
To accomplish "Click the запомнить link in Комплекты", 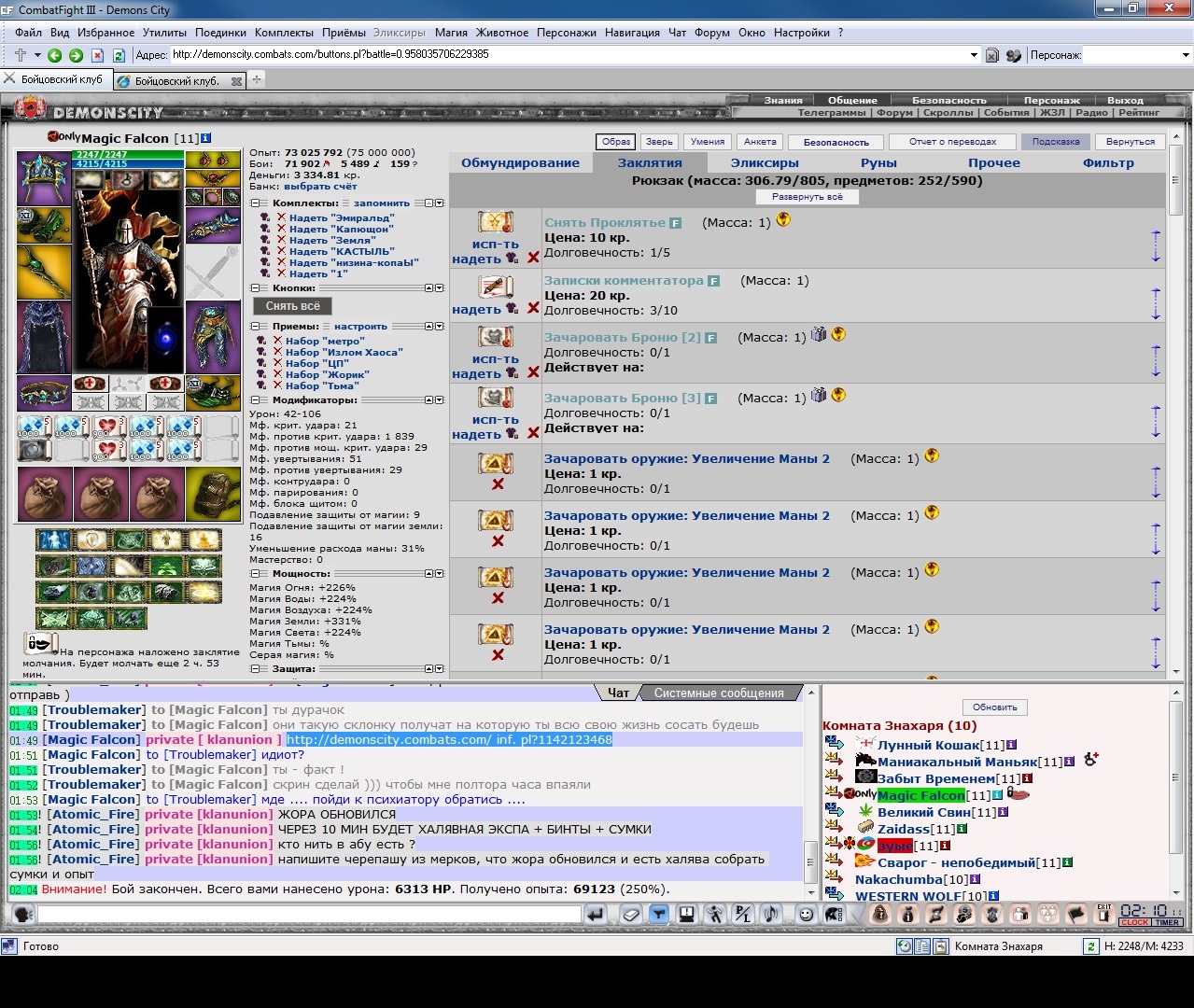I will tap(381, 203).
